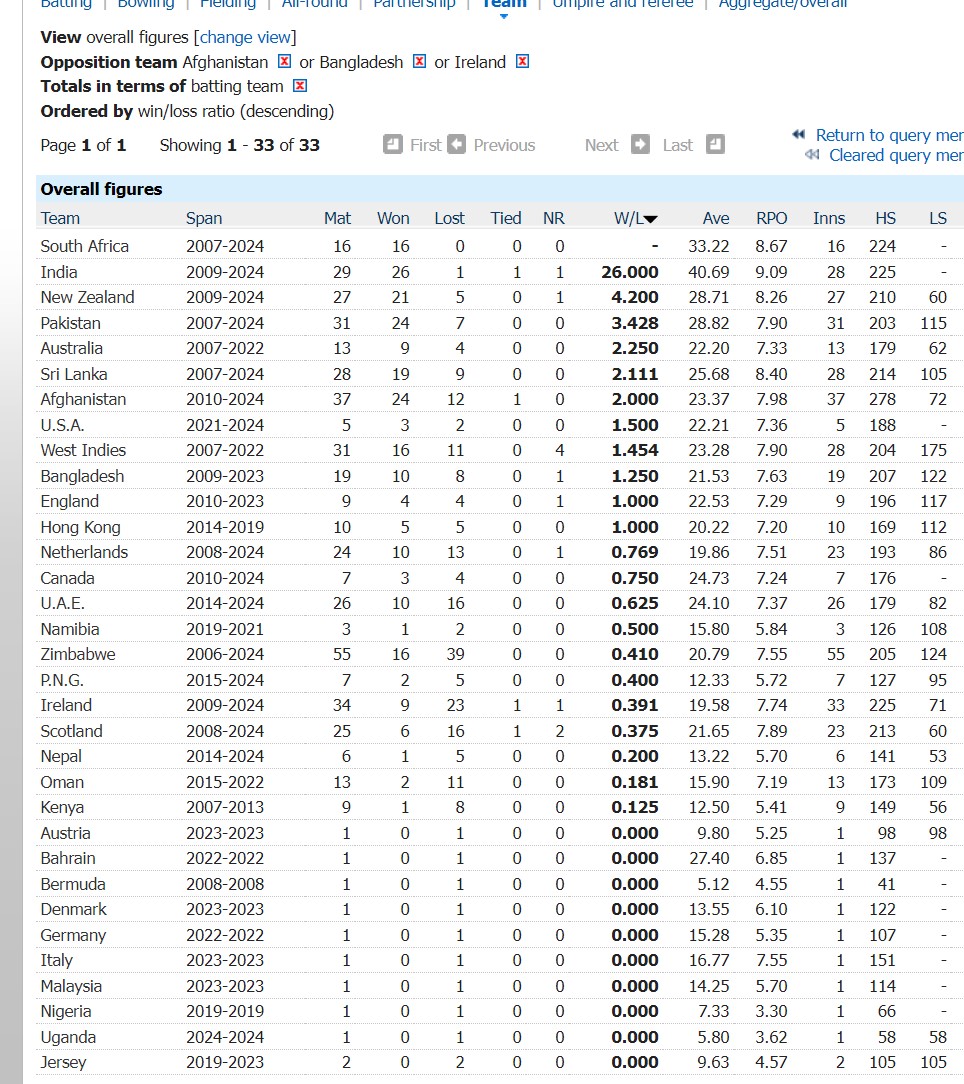The image size is (964, 1084).
Task: Click the Last page icon
Action: click(x=716, y=144)
